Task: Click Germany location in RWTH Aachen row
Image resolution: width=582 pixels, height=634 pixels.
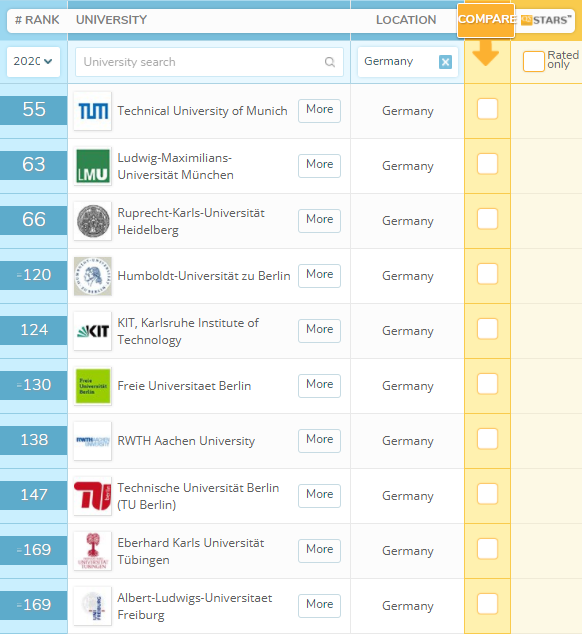Action: coord(408,441)
